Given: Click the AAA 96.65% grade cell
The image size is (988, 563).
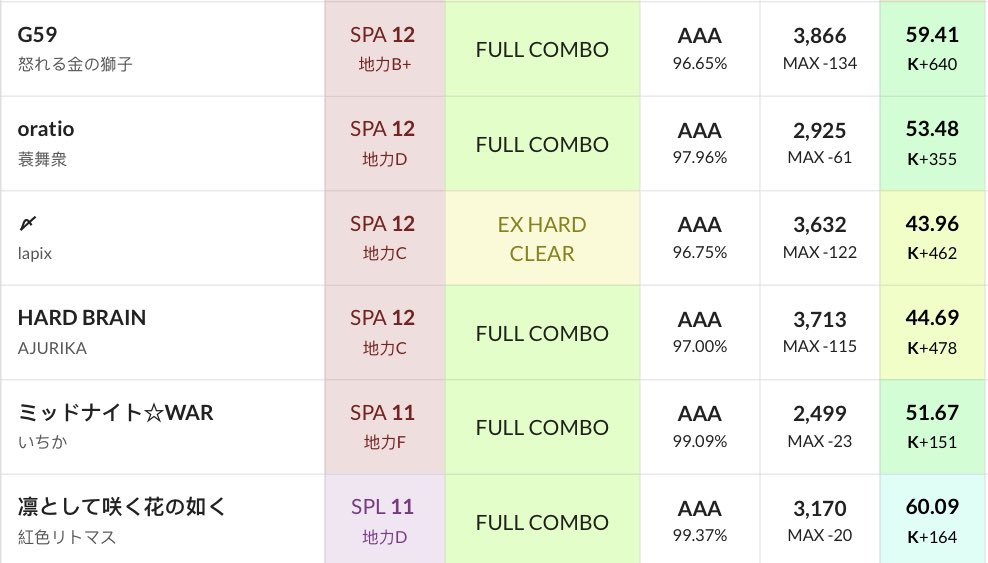Looking at the screenshot, I should click(699, 49).
